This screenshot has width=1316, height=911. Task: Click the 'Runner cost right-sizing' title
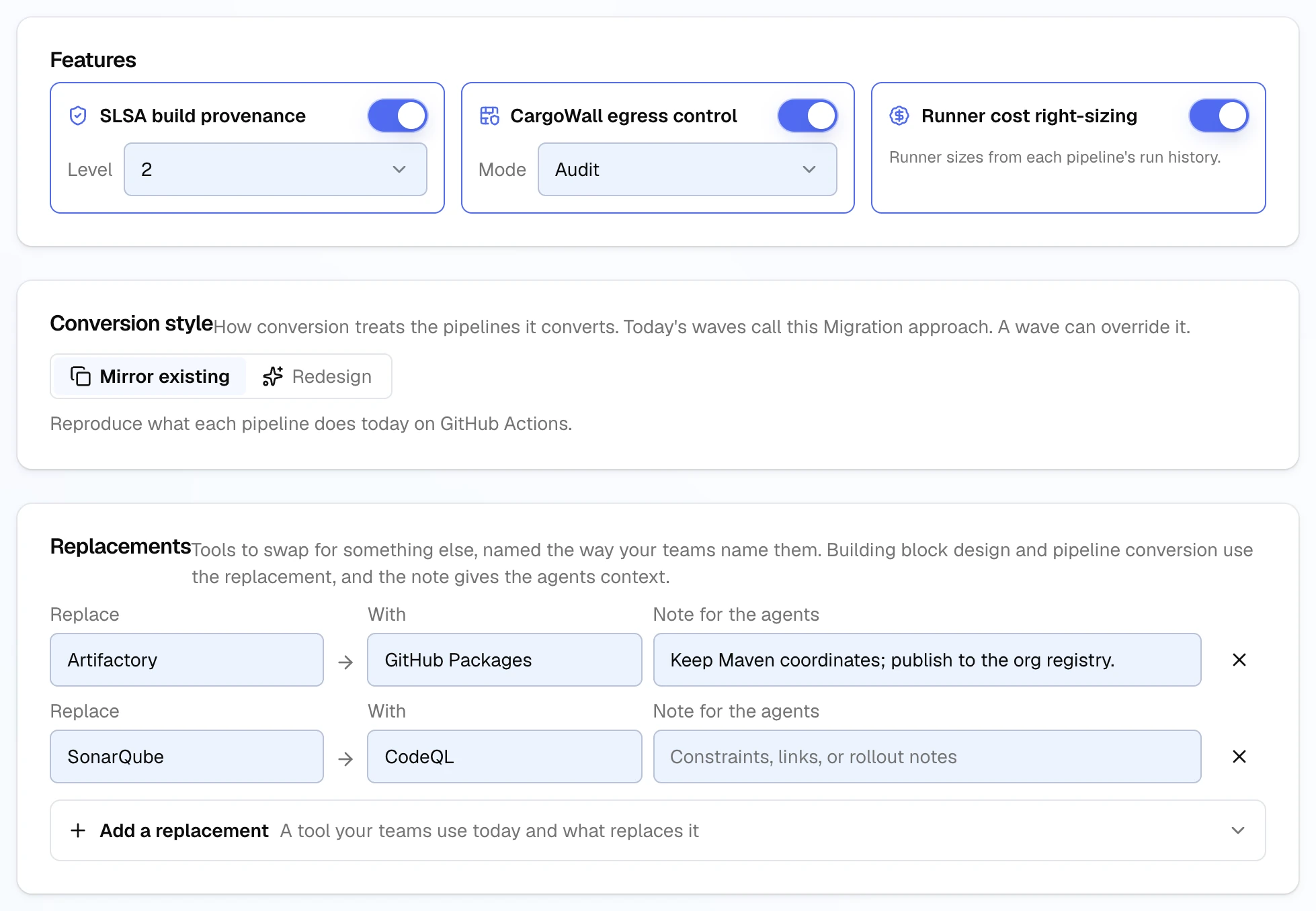1030,116
